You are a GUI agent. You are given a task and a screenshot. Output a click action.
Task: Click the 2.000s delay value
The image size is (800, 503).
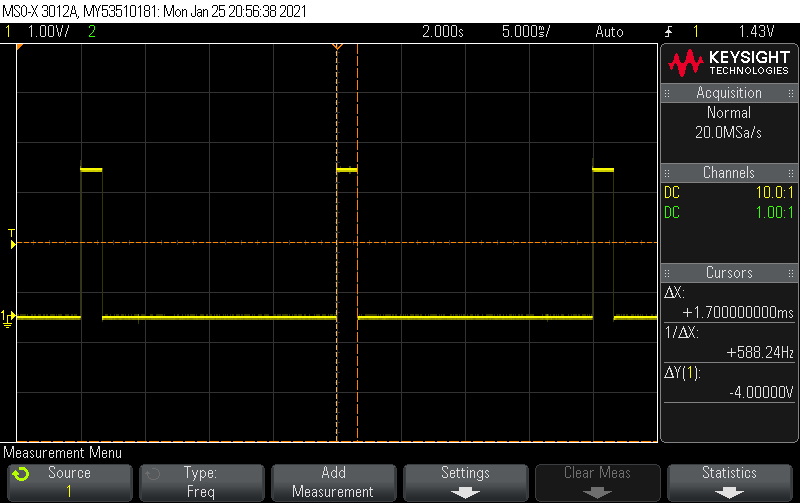coord(443,32)
